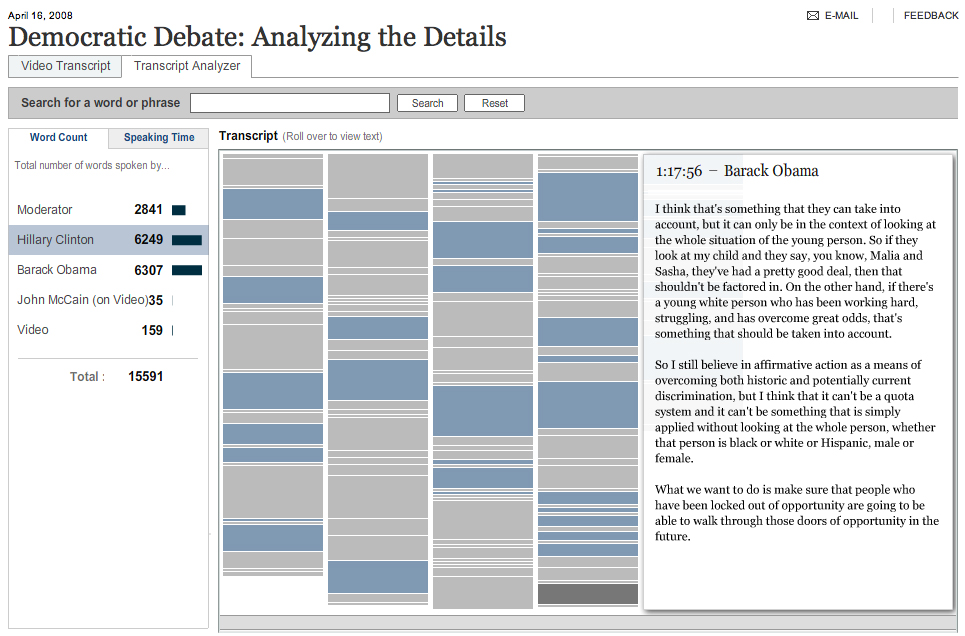Select the Hillary Clinton row
Viewport: 965px width, 636px height.
pyautogui.click(x=108, y=240)
